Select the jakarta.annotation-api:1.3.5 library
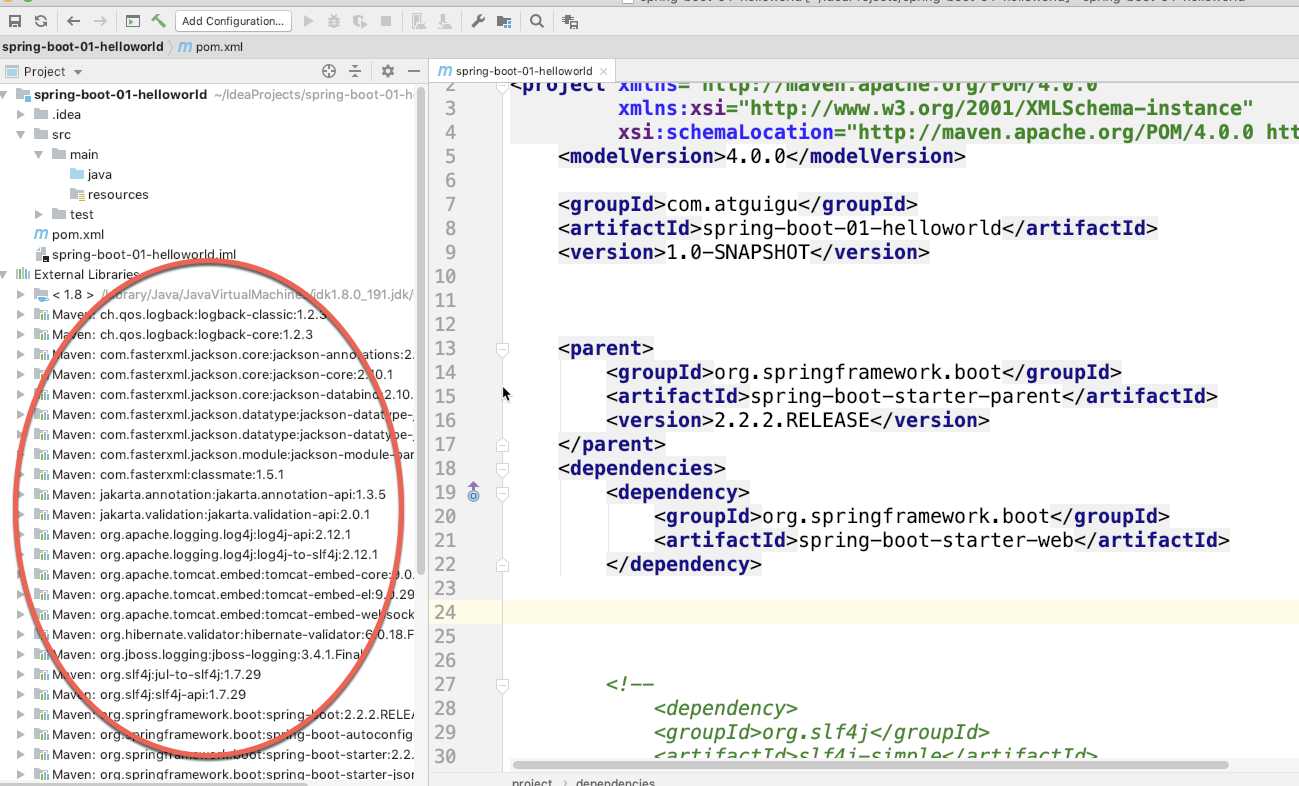 pos(218,494)
